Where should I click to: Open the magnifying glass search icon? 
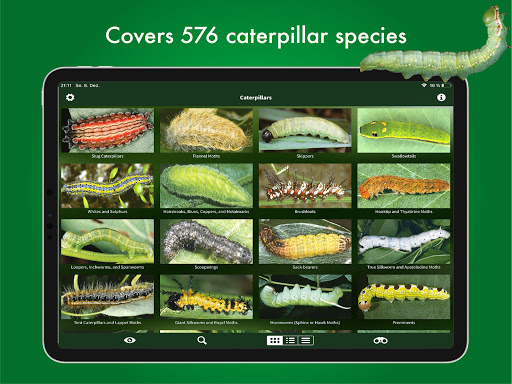[202, 340]
